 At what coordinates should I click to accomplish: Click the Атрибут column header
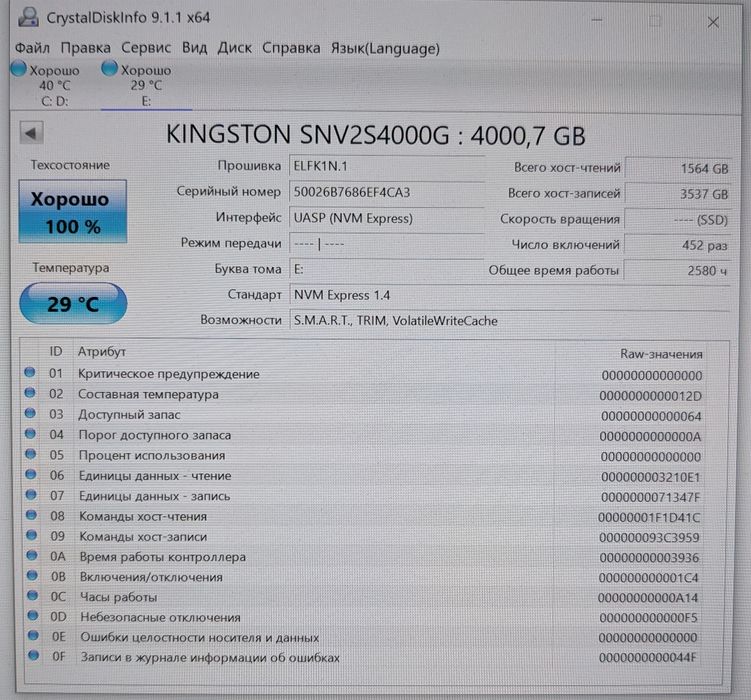pos(102,352)
